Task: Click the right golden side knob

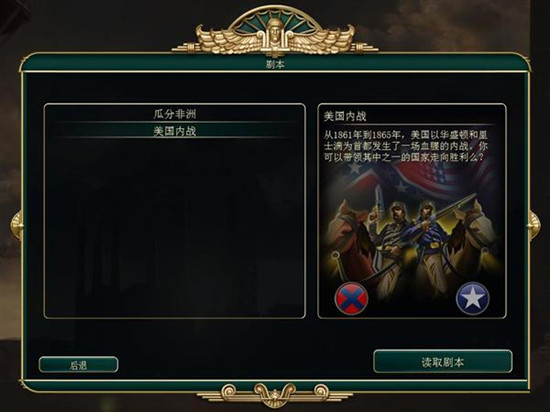Action: click(x=534, y=225)
